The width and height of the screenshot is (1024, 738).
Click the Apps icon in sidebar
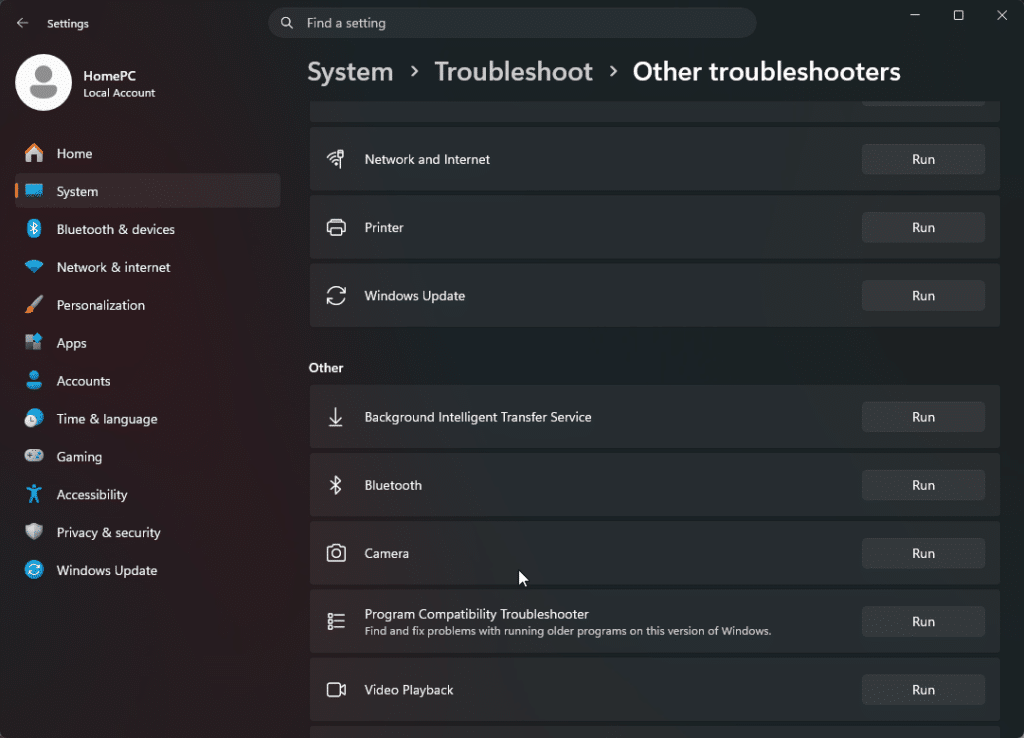34,342
